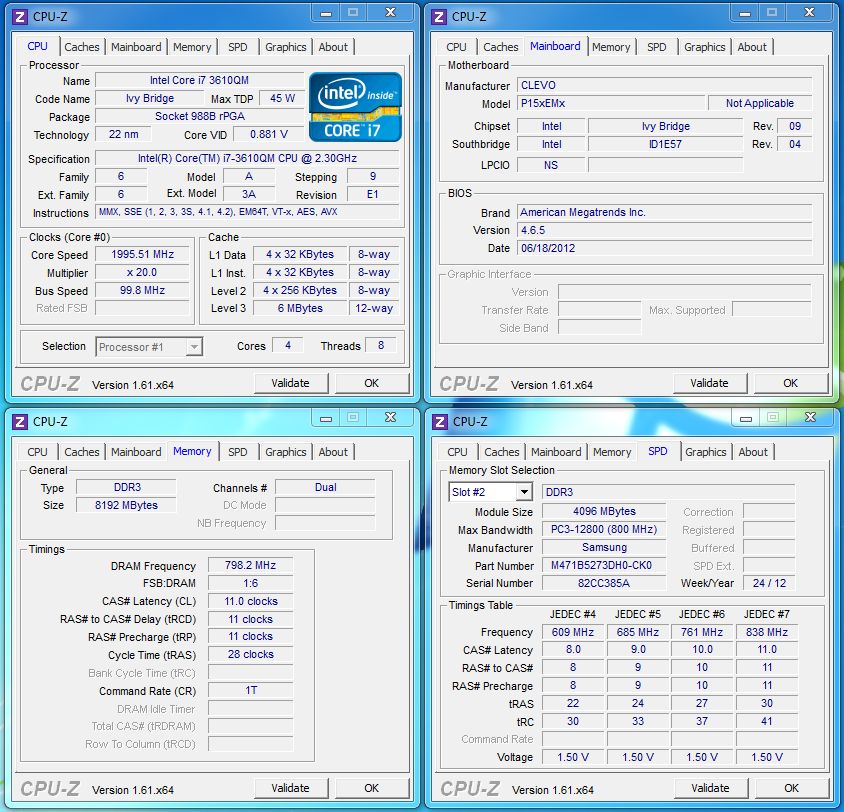Open Caches tab in the Memory window
Image resolution: width=844 pixels, height=812 pixels.
click(82, 452)
